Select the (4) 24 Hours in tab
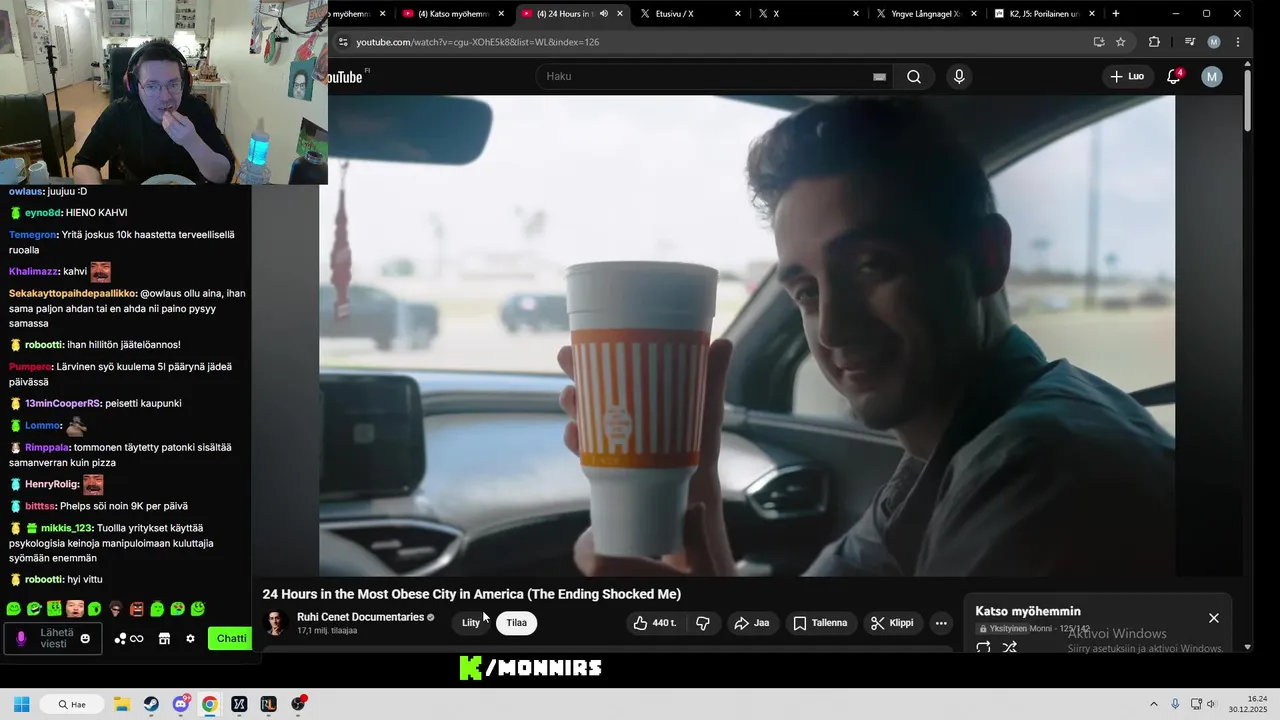Screen dimensions: 1280x720 [571, 14]
